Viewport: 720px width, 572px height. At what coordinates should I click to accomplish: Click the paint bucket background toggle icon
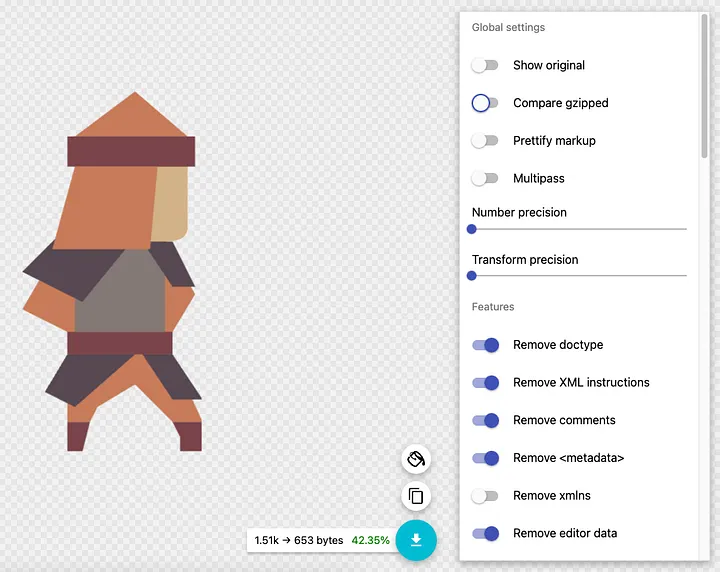(x=416, y=459)
